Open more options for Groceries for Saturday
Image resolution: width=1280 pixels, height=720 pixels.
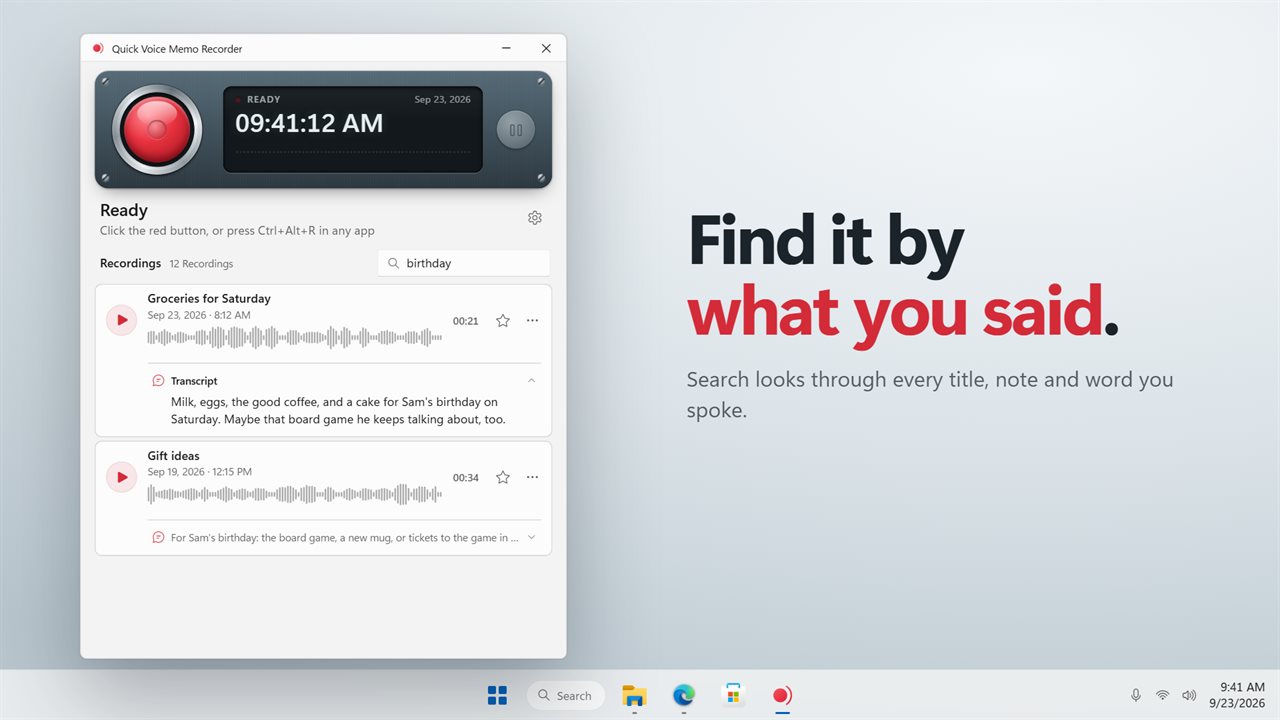532,321
